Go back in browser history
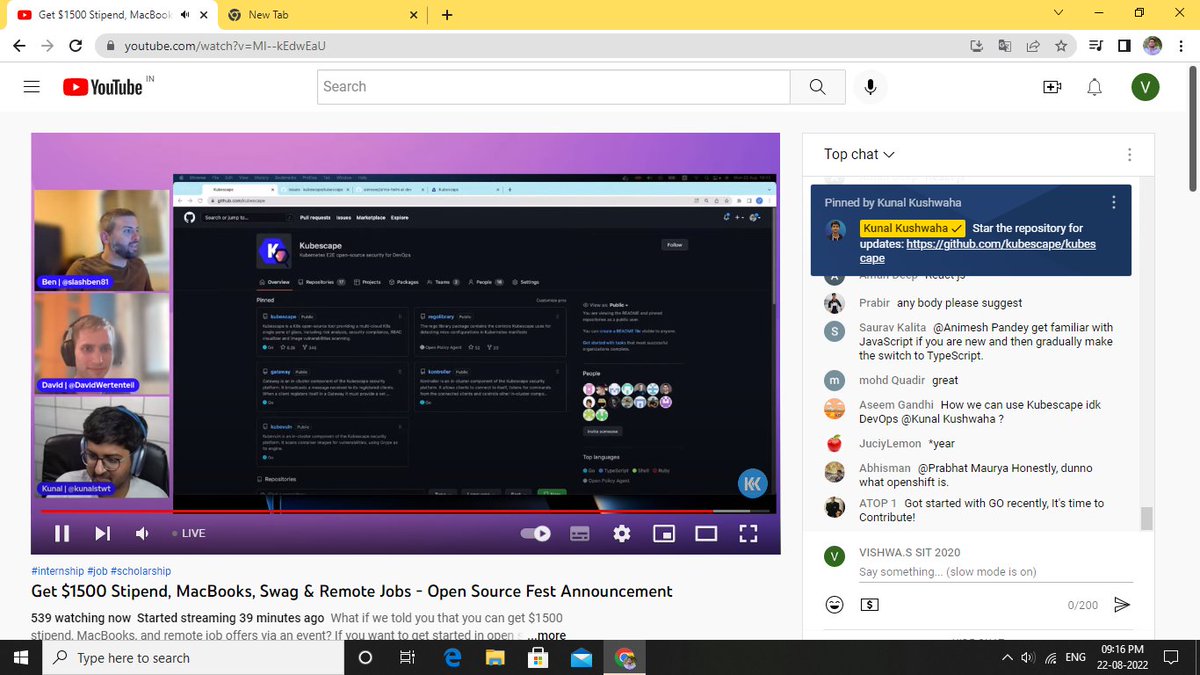 coord(20,46)
